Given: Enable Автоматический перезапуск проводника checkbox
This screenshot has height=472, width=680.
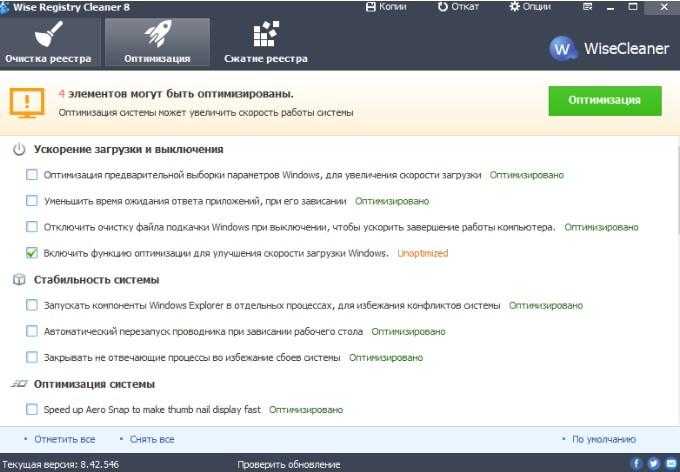Looking at the screenshot, I should click(32, 331).
